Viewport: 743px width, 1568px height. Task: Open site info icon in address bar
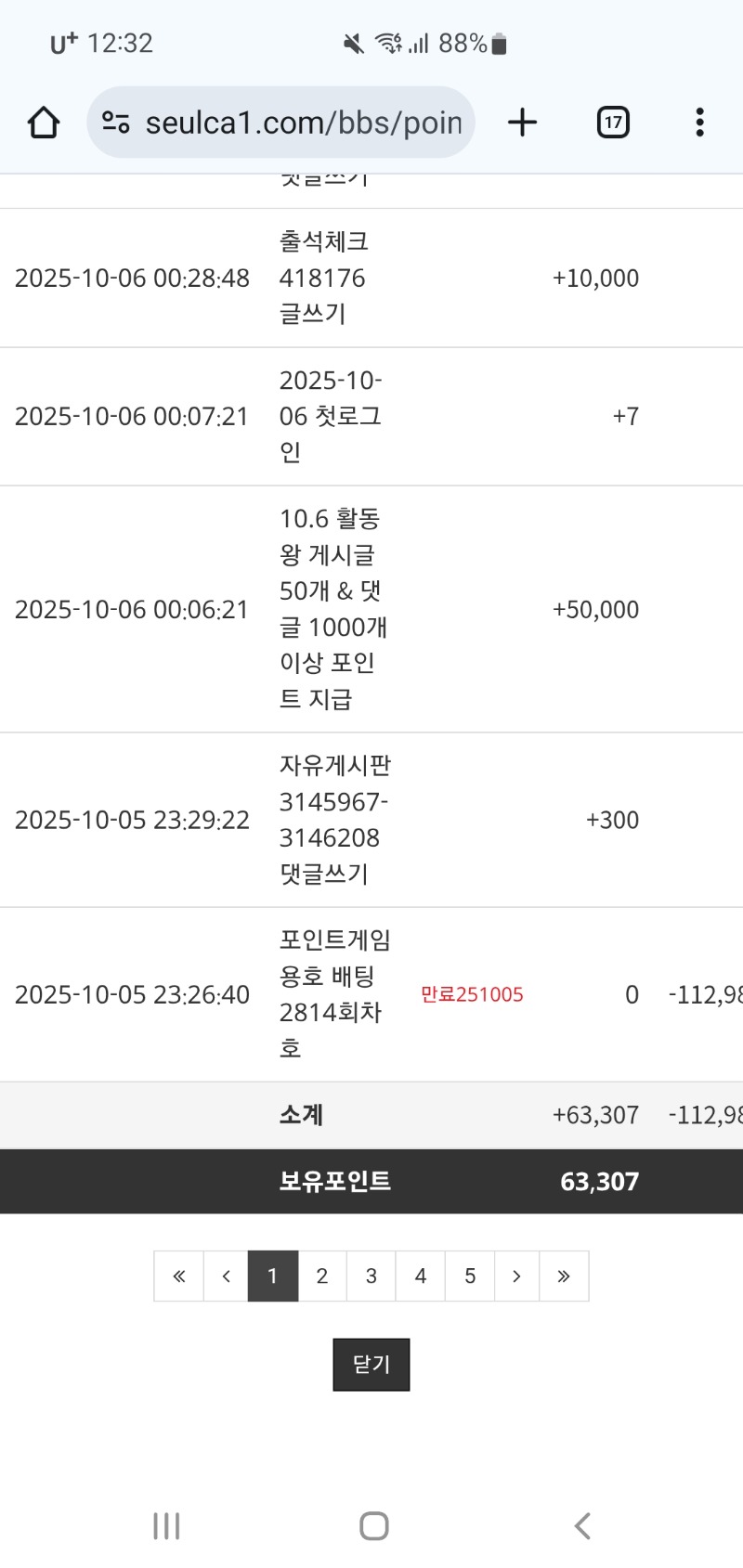tap(116, 123)
